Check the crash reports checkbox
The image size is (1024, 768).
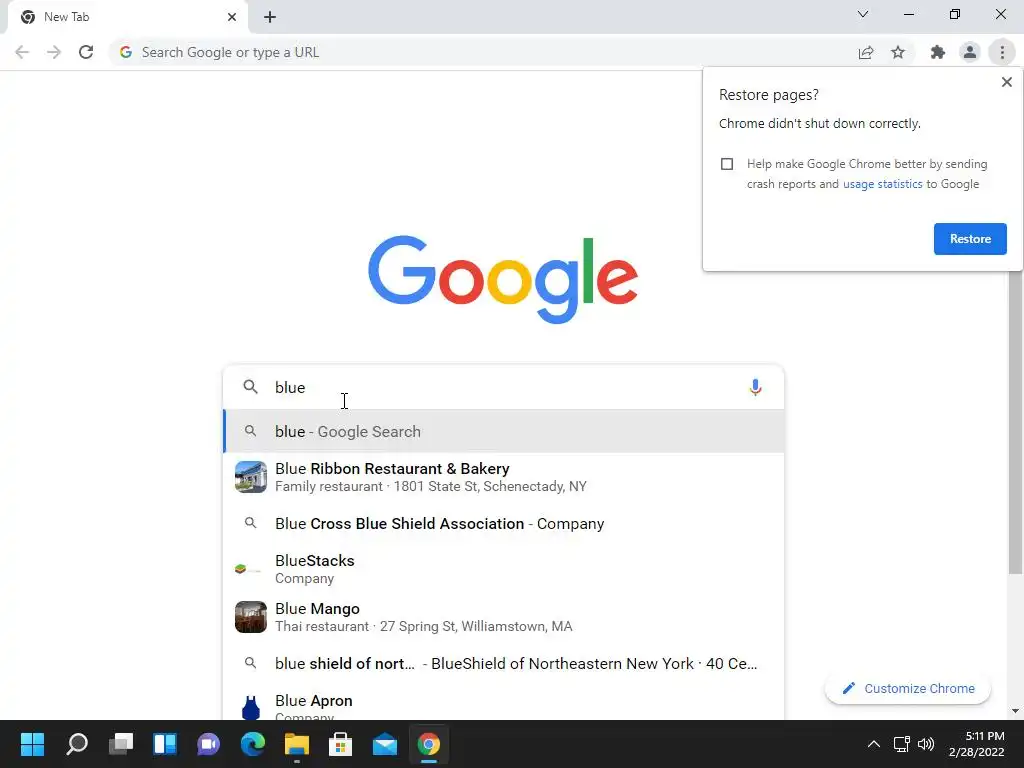[727, 164]
